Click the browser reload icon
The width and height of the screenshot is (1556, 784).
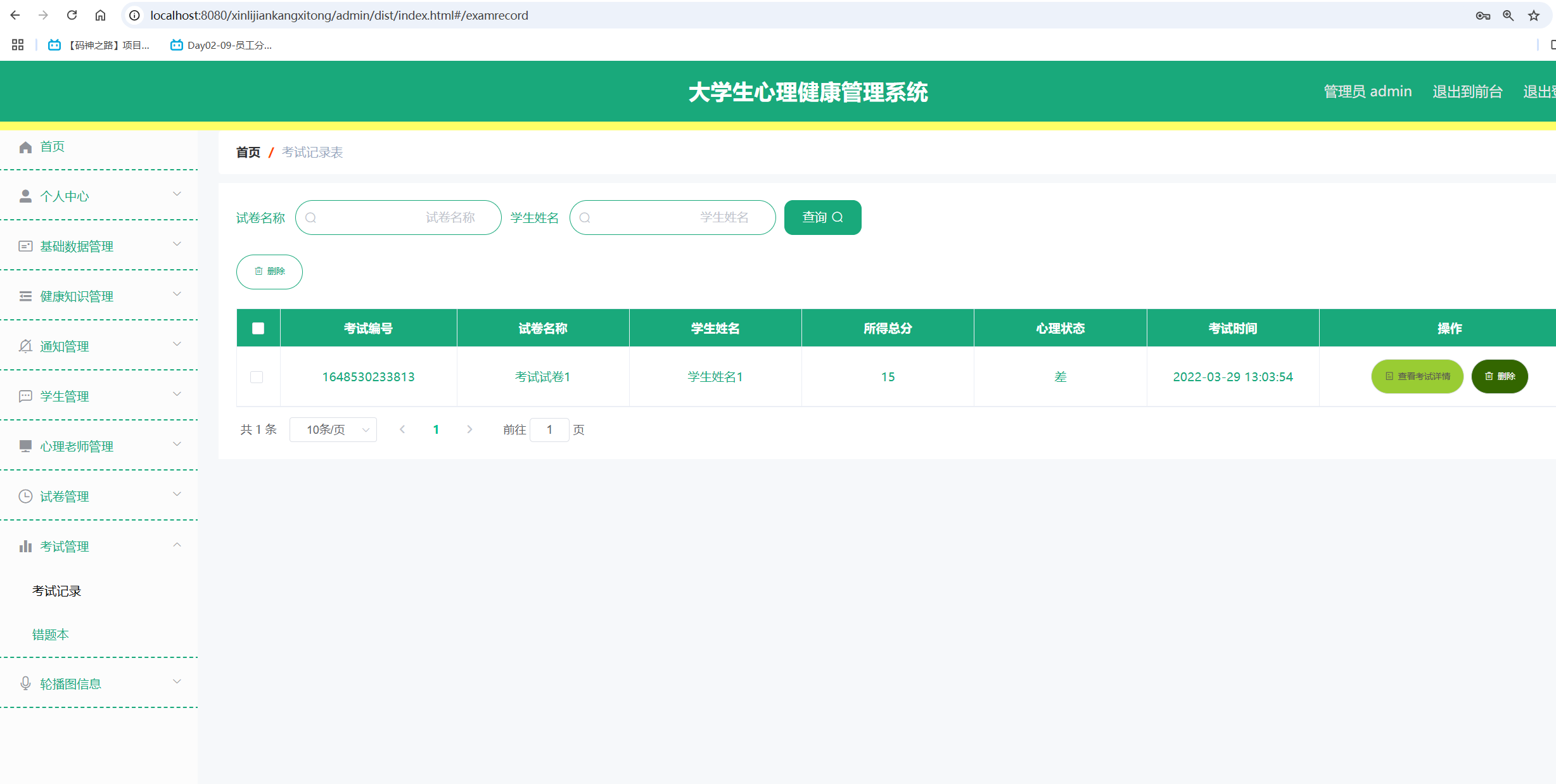[72, 15]
